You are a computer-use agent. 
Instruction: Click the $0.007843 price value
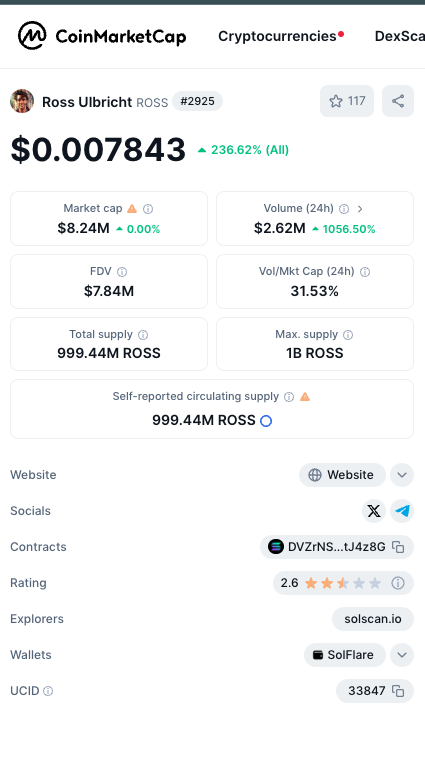click(98, 149)
